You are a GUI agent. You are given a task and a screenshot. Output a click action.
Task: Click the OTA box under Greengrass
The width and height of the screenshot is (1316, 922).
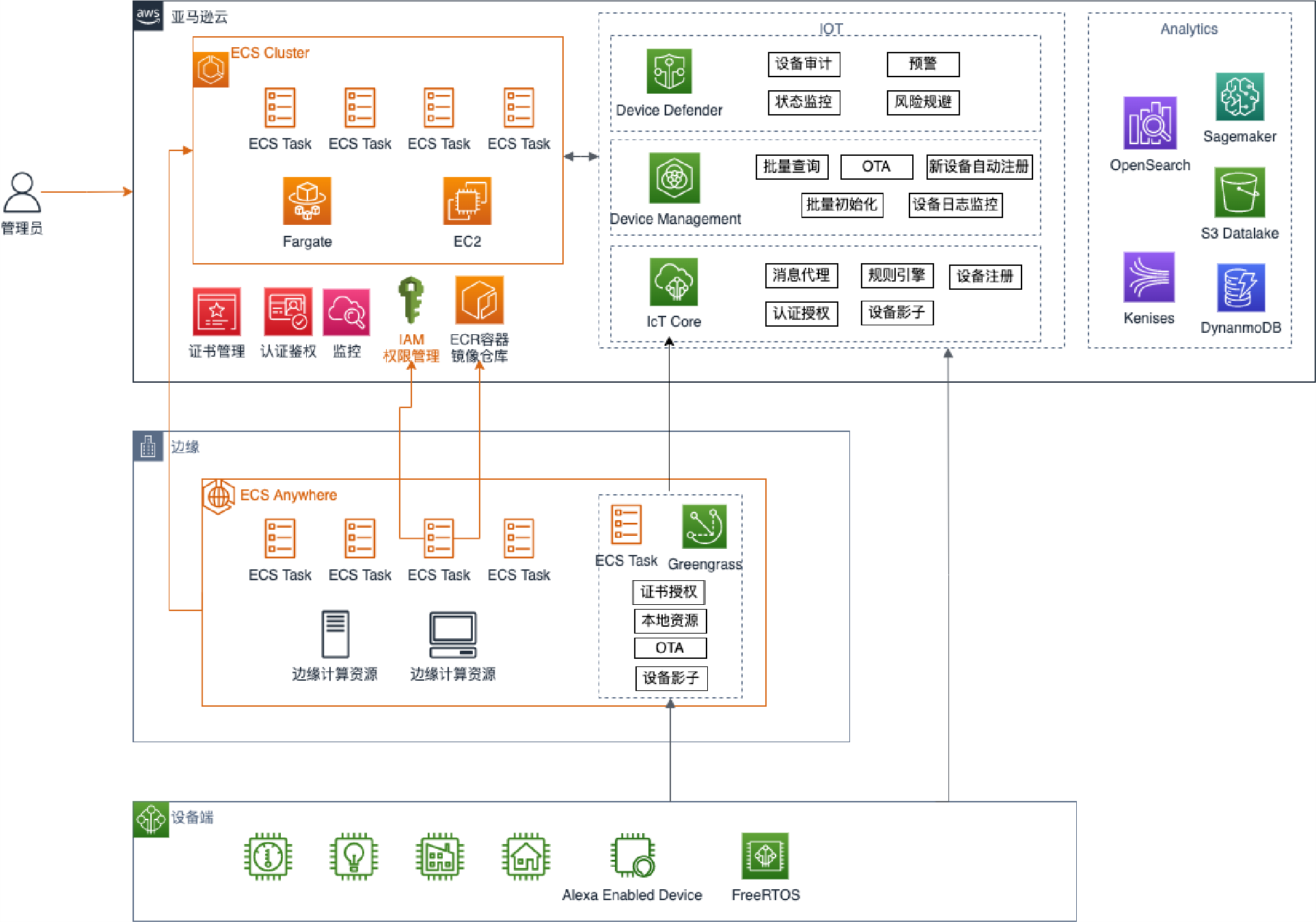pyautogui.click(x=670, y=648)
